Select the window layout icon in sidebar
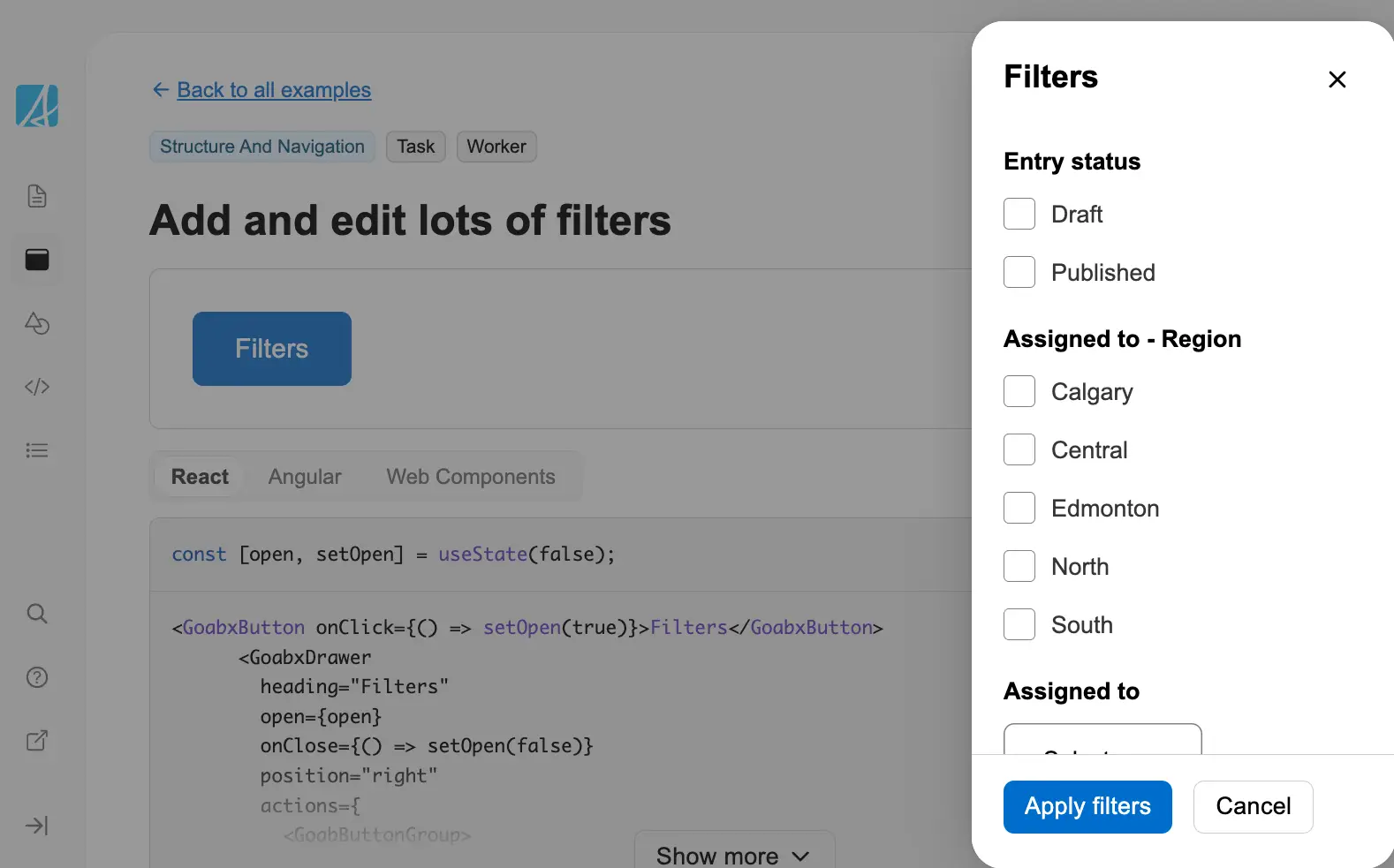This screenshot has height=868, width=1394. tap(37, 260)
